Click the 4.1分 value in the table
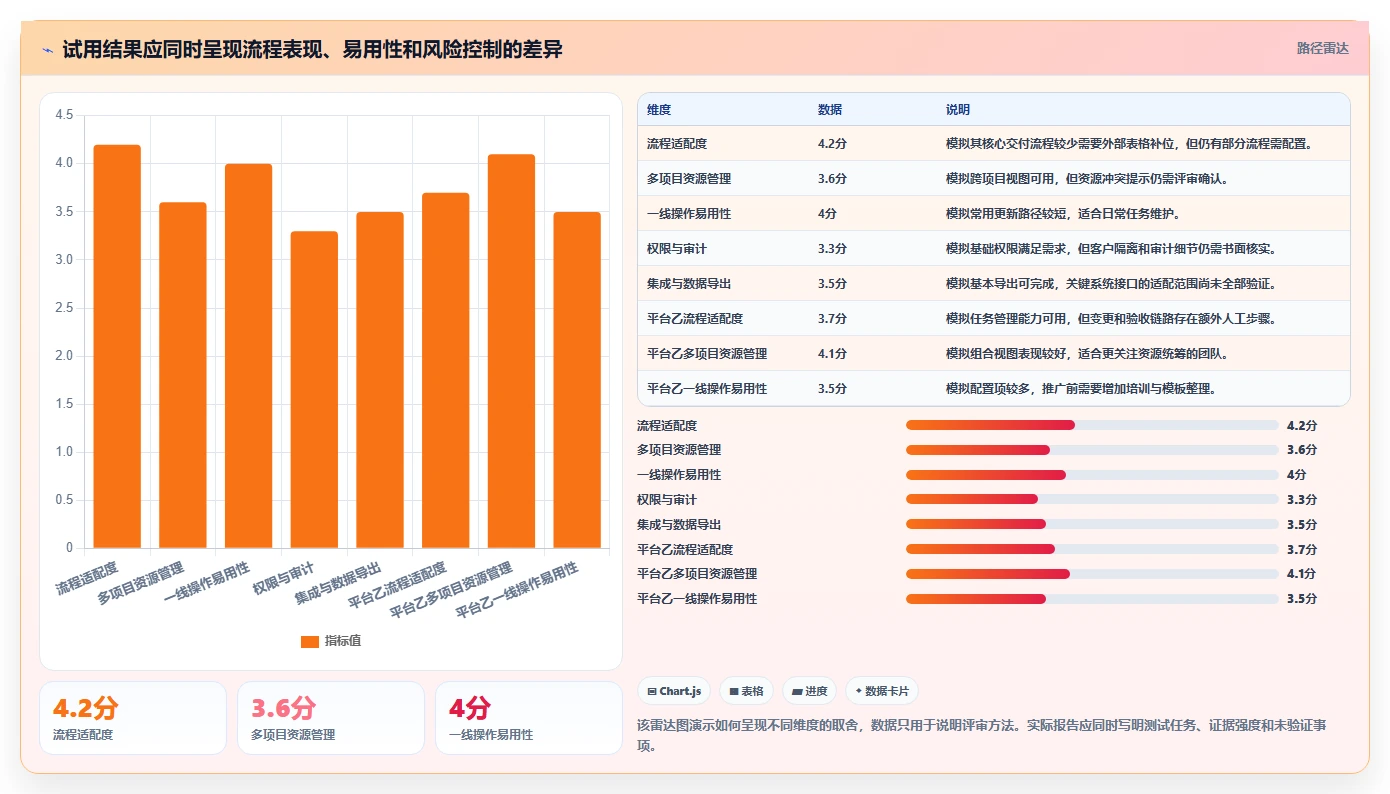The width and height of the screenshot is (1390, 794). pos(832,353)
